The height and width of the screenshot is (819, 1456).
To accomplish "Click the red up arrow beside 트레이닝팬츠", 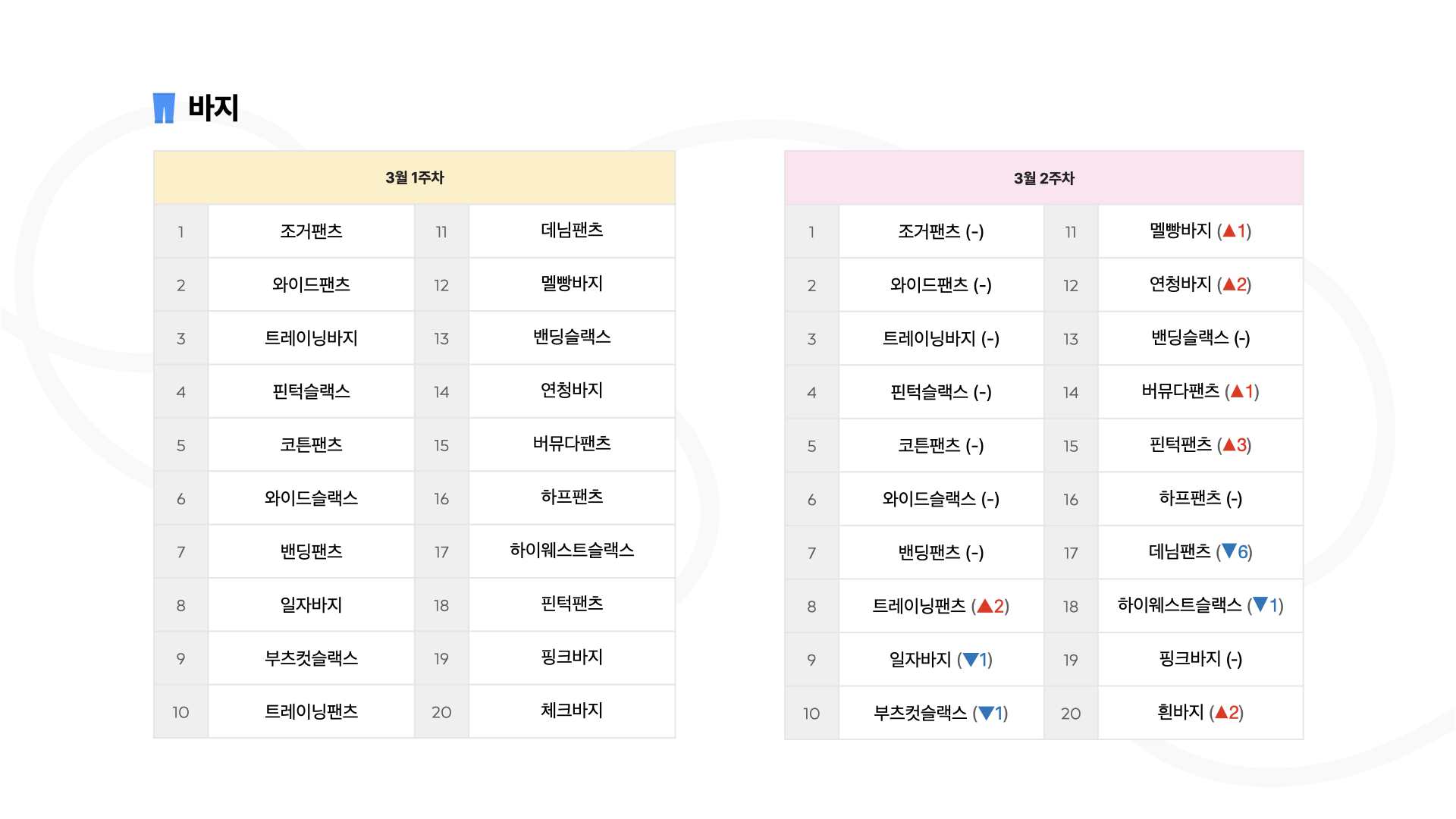I will click(x=985, y=605).
